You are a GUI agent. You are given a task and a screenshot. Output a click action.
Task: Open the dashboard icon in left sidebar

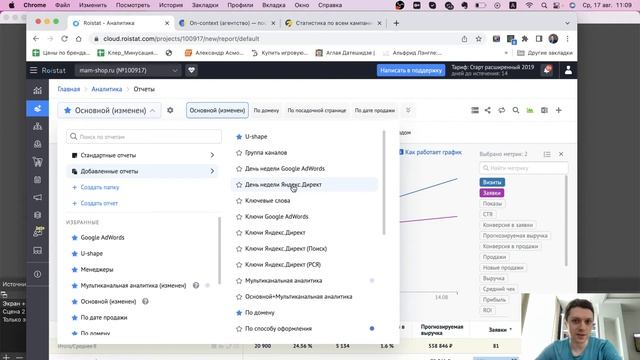38,91
